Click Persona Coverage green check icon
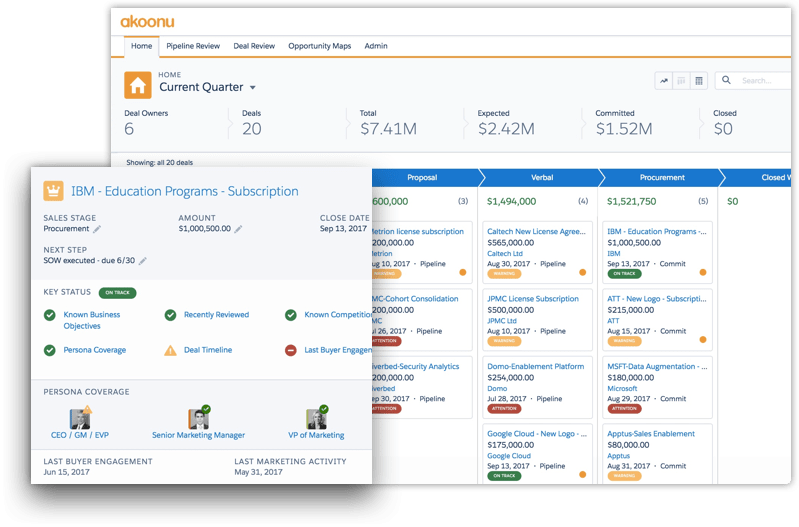Viewport: 799px width, 527px height. 49,350
